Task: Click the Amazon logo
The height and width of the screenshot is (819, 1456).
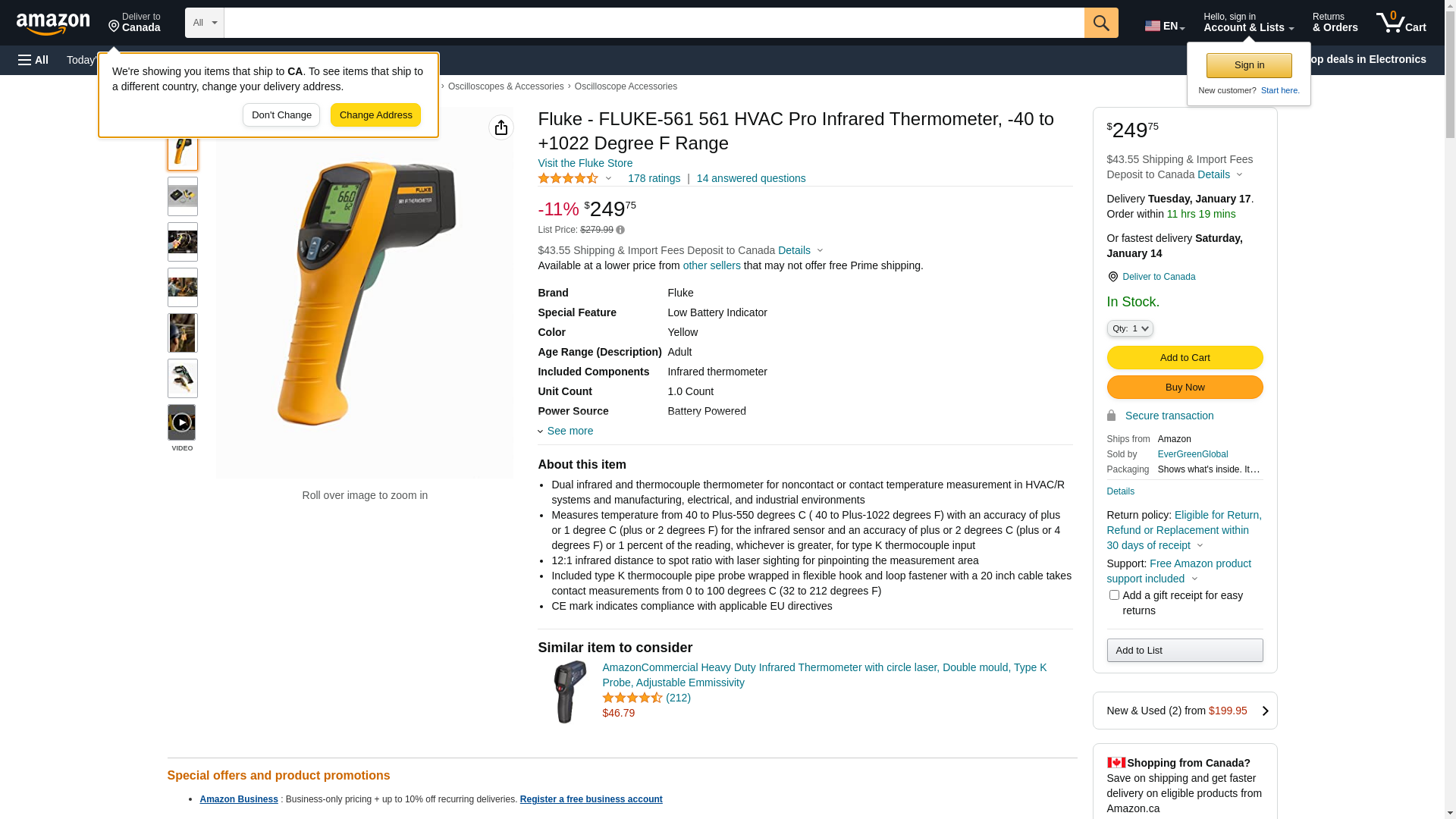Action: [53, 24]
